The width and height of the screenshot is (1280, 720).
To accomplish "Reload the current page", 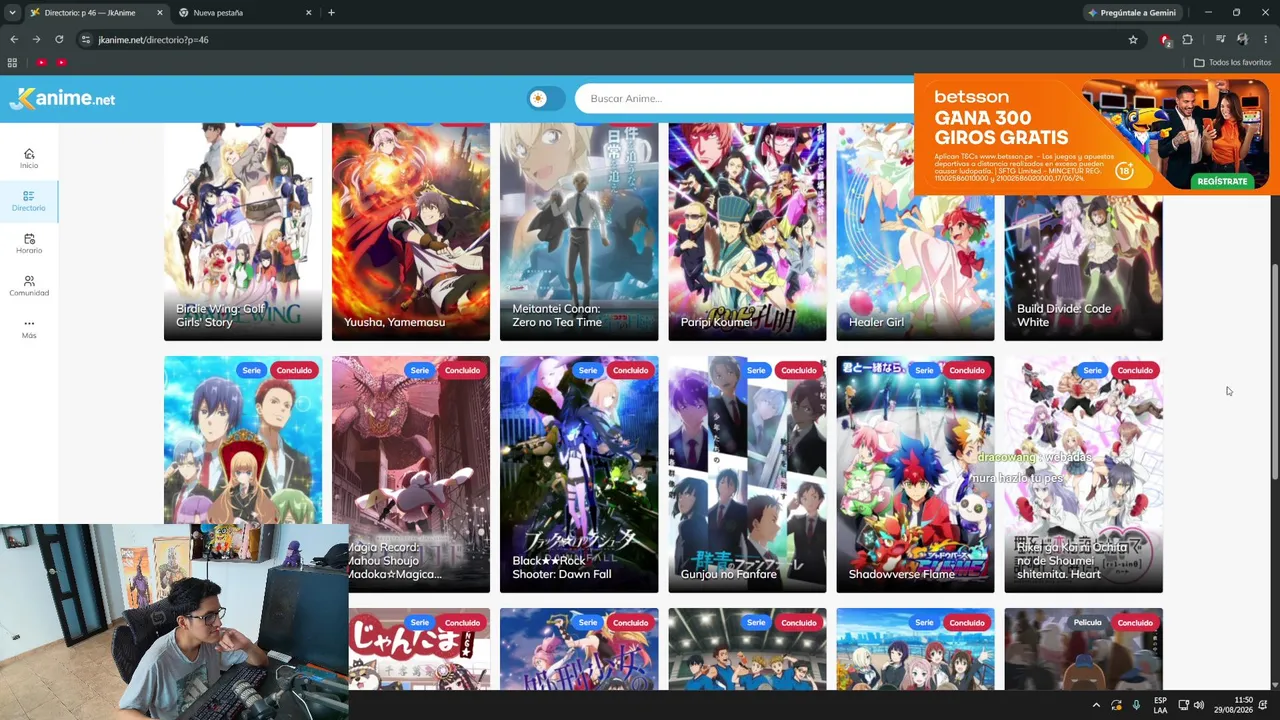I will [59, 40].
